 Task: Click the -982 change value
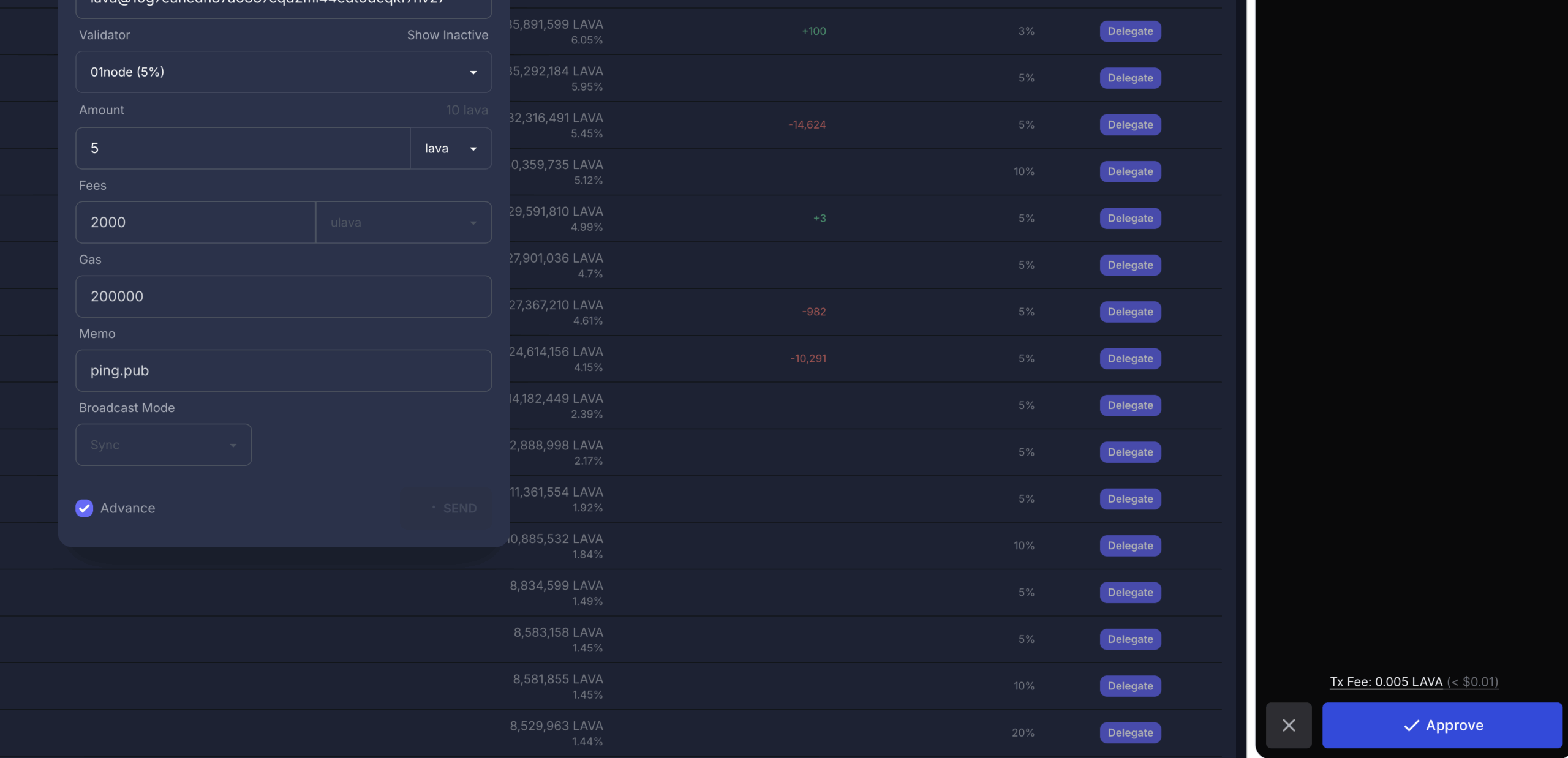click(x=814, y=312)
